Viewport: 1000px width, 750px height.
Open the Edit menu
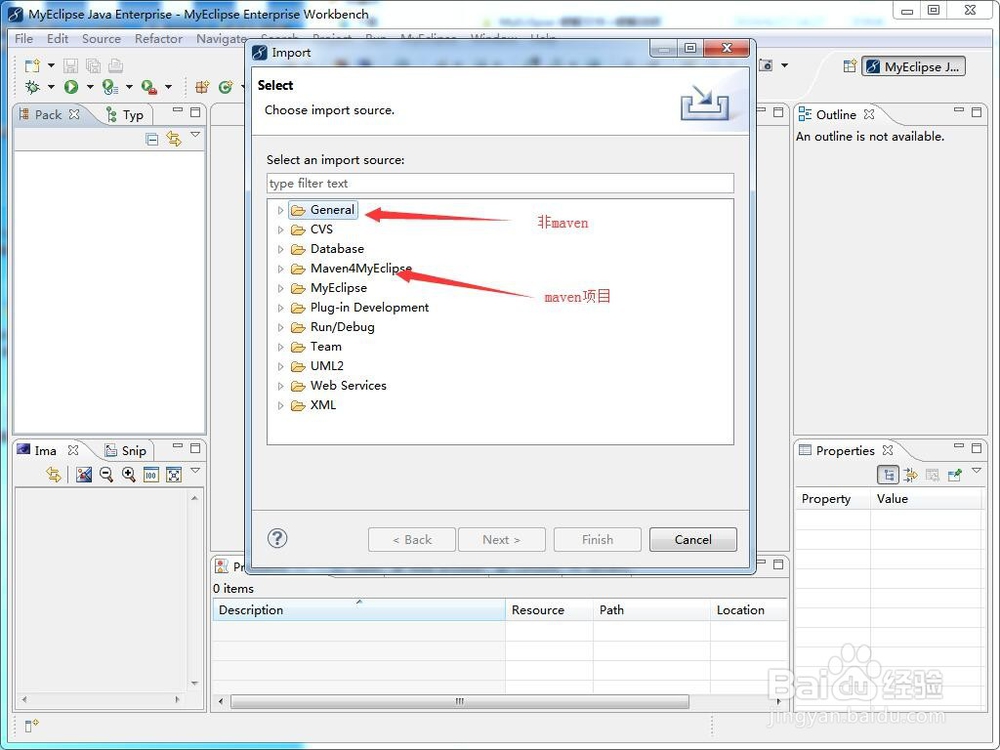57,38
